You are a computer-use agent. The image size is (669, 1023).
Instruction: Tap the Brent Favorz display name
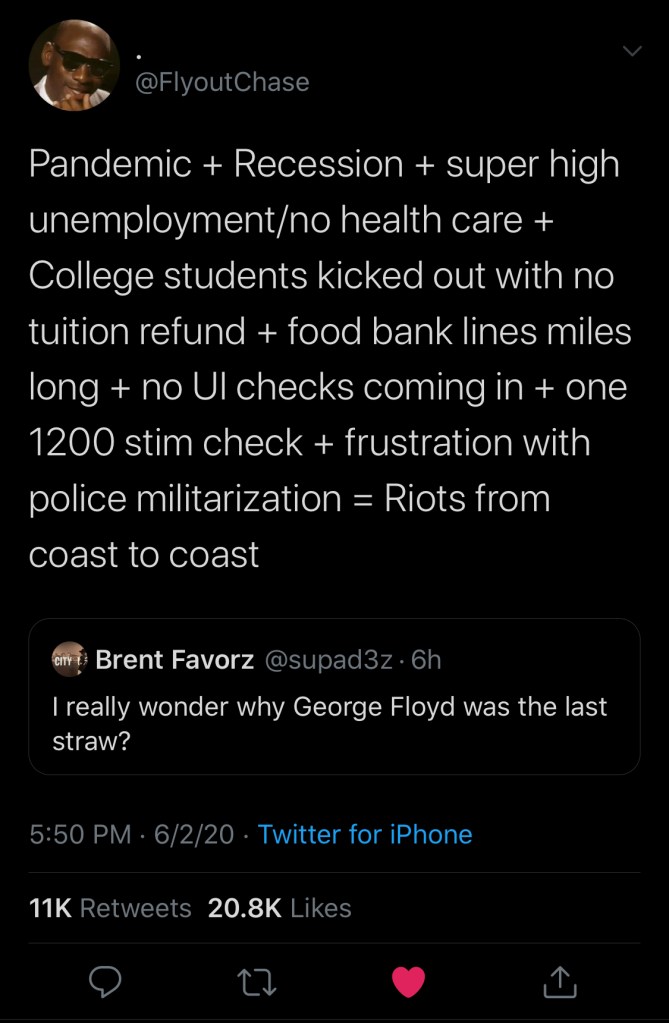click(x=174, y=660)
